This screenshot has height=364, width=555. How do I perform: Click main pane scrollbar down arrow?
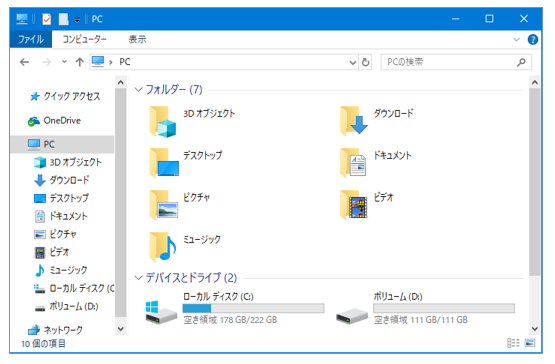(535, 329)
